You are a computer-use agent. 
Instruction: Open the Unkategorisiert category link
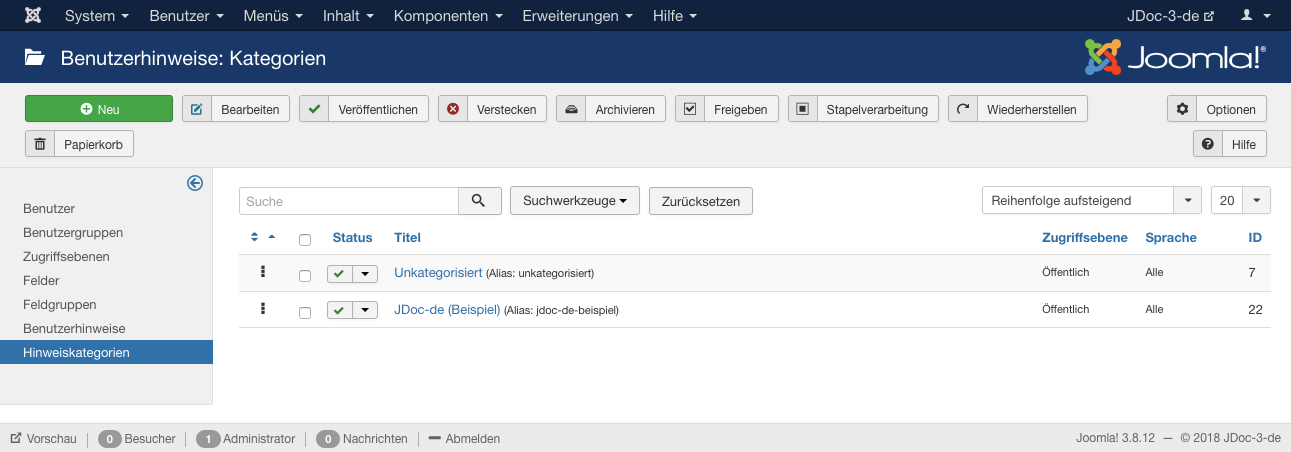click(439, 272)
